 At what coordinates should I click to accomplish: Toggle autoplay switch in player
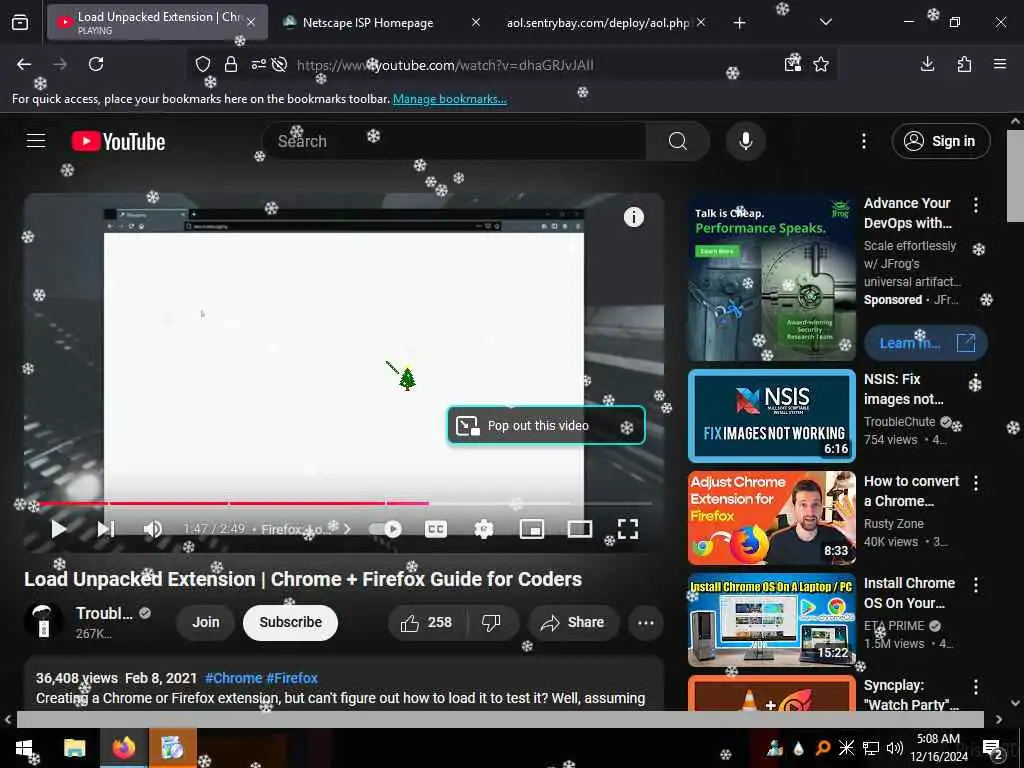point(386,529)
